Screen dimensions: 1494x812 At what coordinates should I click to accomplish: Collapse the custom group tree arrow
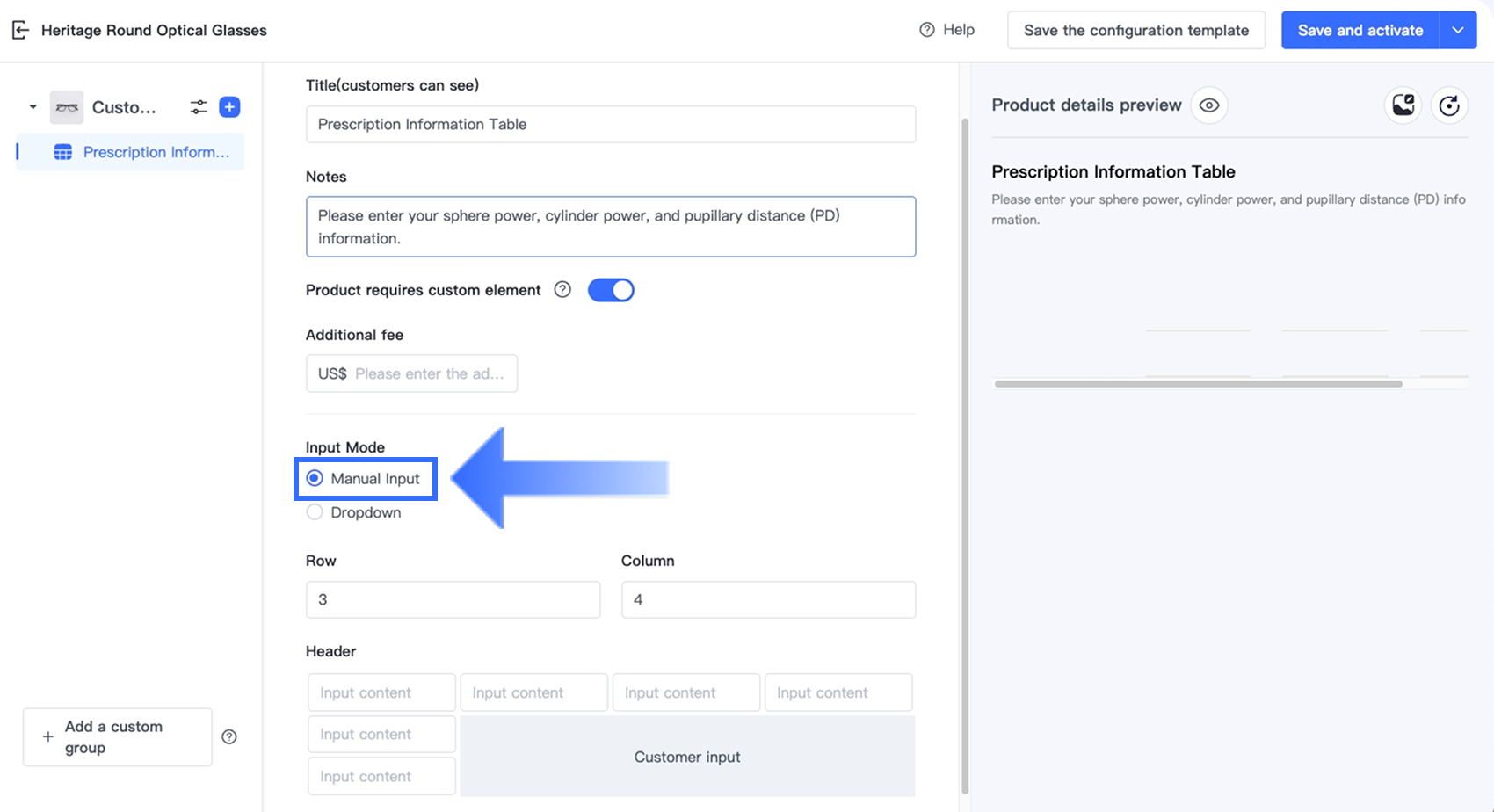(33, 107)
